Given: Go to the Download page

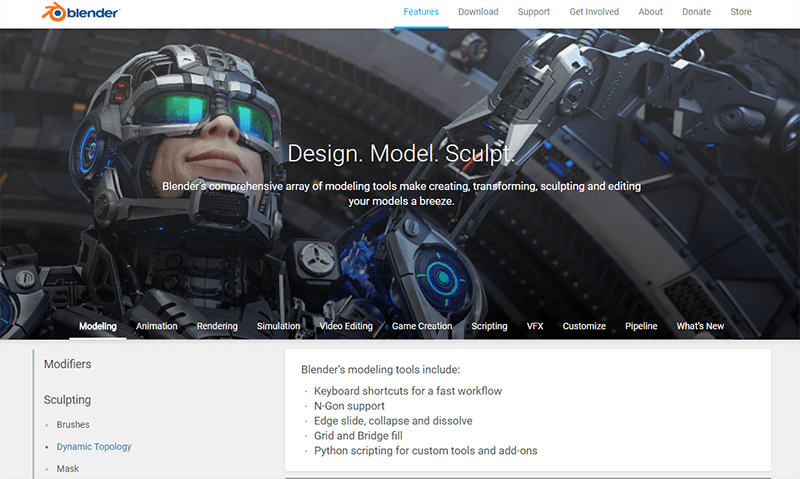Looking at the screenshot, I should (x=478, y=12).
